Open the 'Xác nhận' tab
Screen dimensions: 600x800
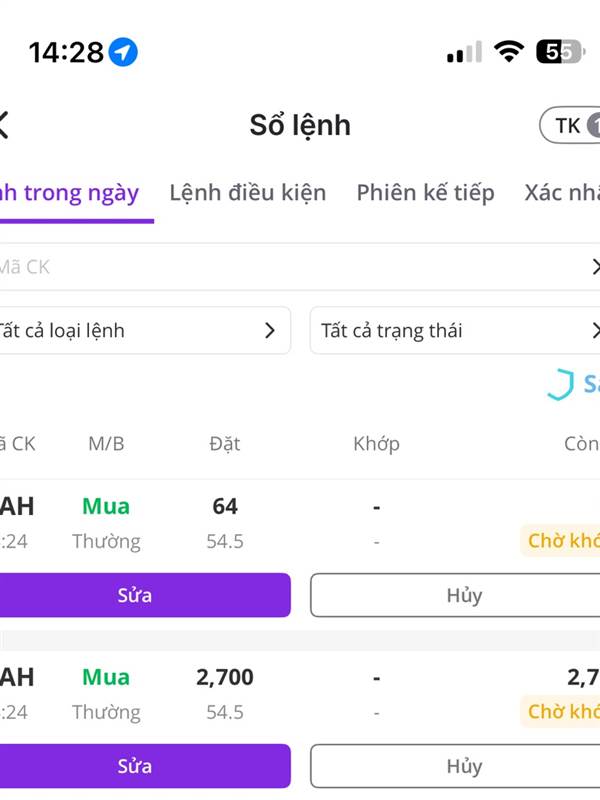click(x=562, y=192)
